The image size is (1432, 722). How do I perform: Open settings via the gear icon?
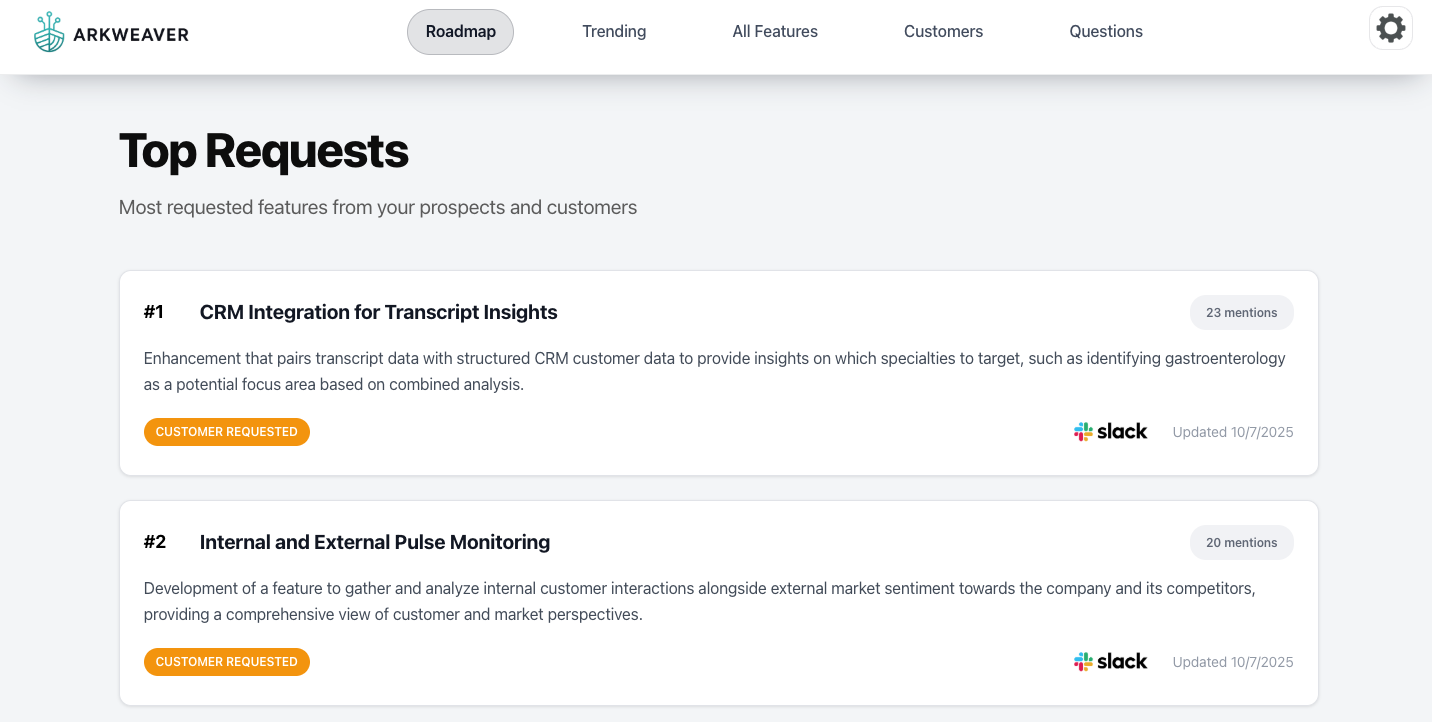point(1391,28)
